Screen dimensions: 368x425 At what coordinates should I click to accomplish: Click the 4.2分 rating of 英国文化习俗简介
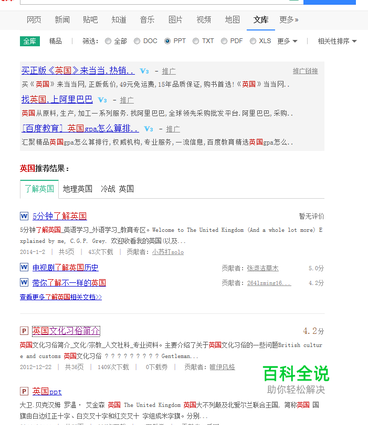coord(313,331)
